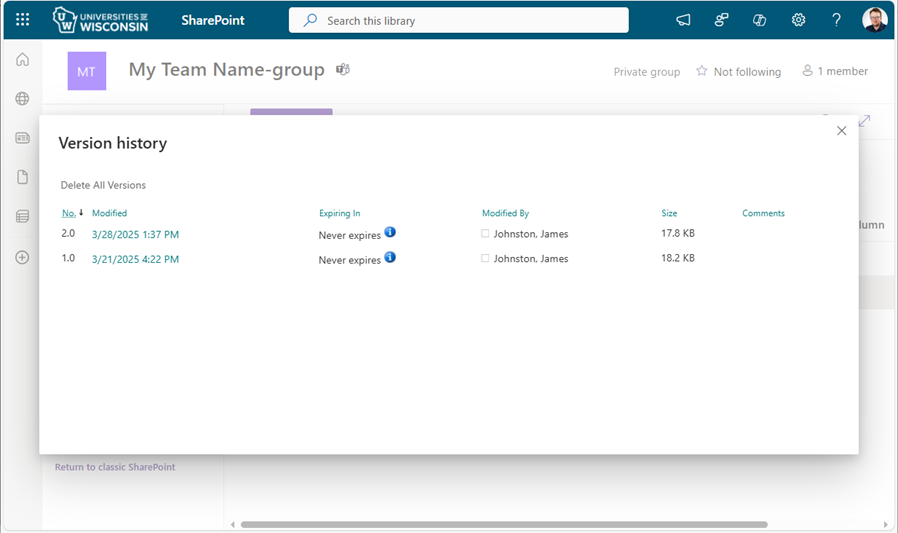Open version dated 3/21/2025 4:22 PM

click(135, 259)
